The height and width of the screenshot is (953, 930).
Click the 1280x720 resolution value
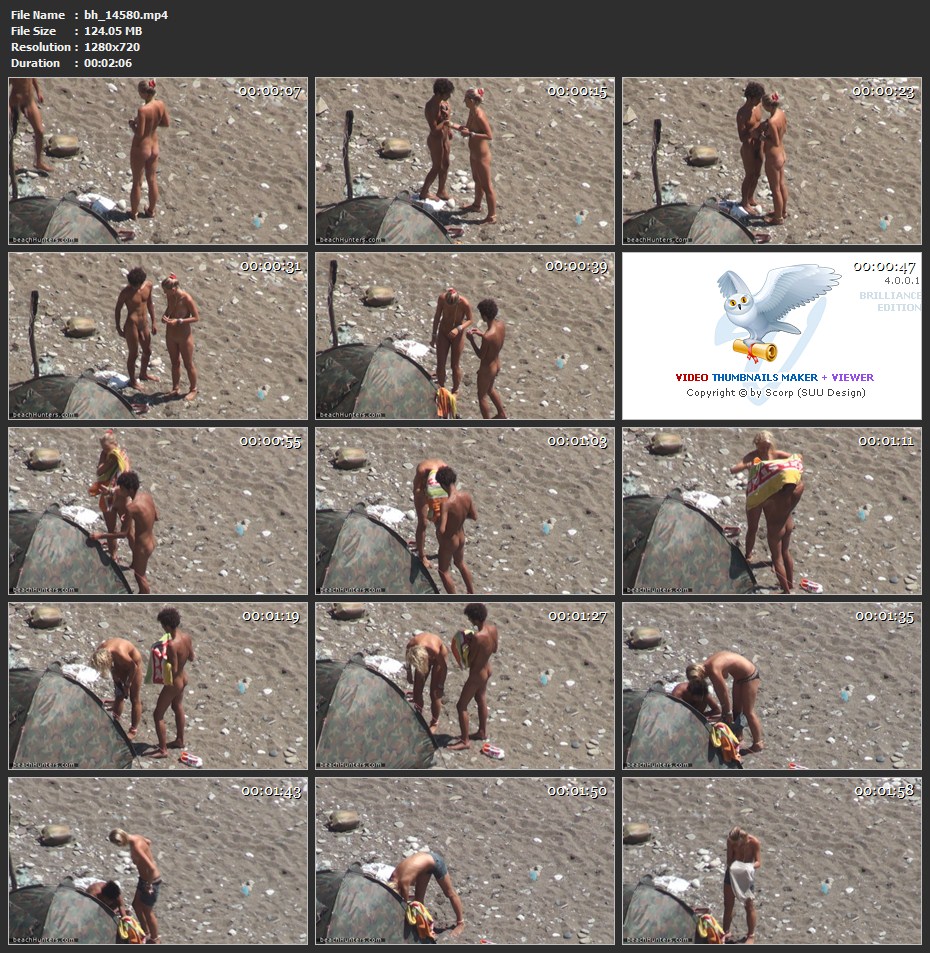coord(112,47)
